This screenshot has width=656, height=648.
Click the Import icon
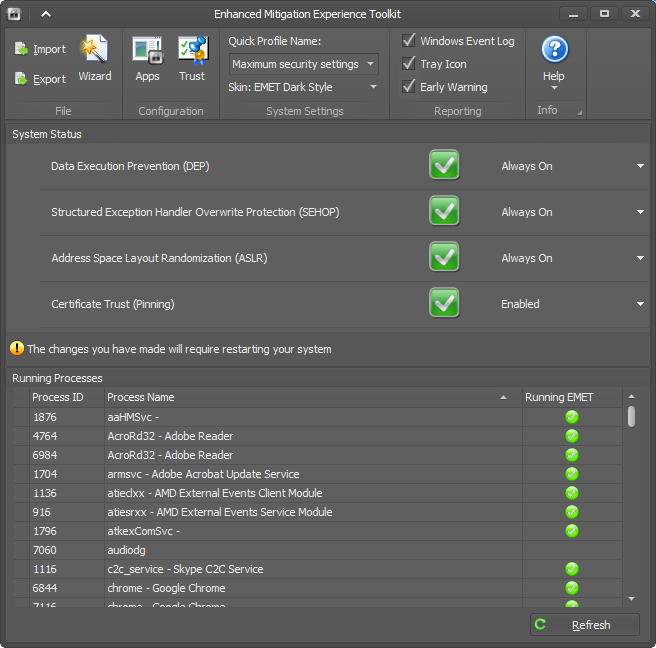click(x=20, y=49)
